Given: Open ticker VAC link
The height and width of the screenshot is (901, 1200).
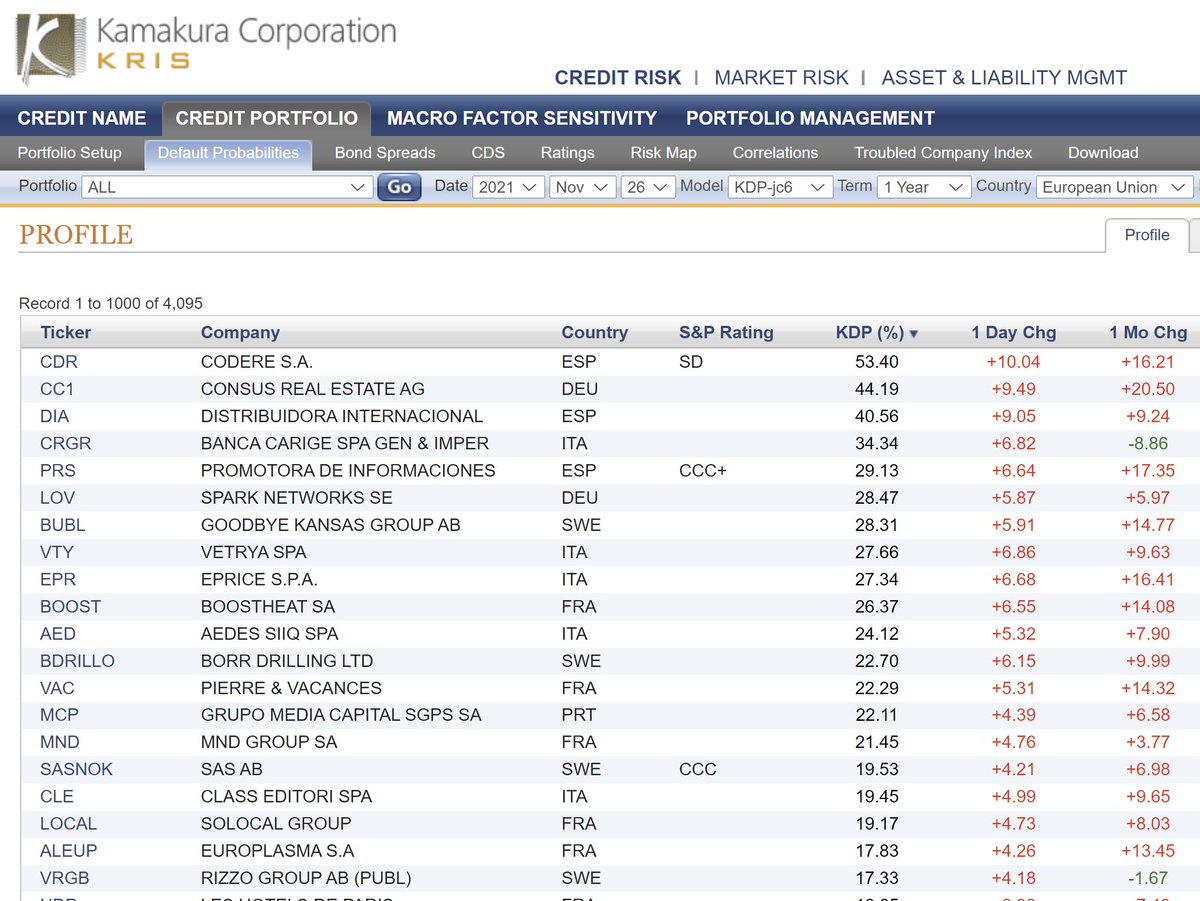Looking at the screenshot, I should [57, 687].
